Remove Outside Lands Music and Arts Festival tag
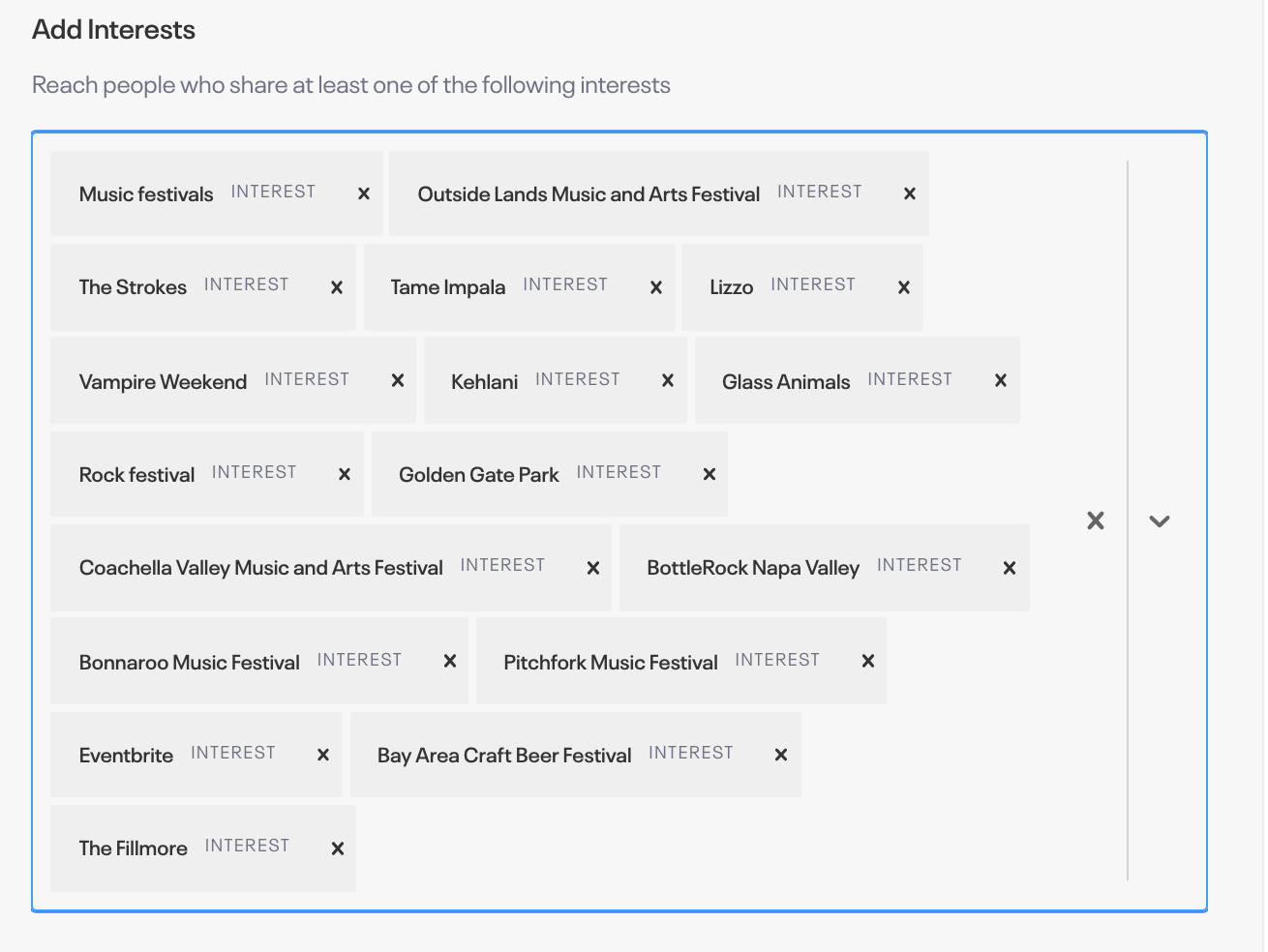Viewport: 1268px width, 952px height. pos(910,193)
